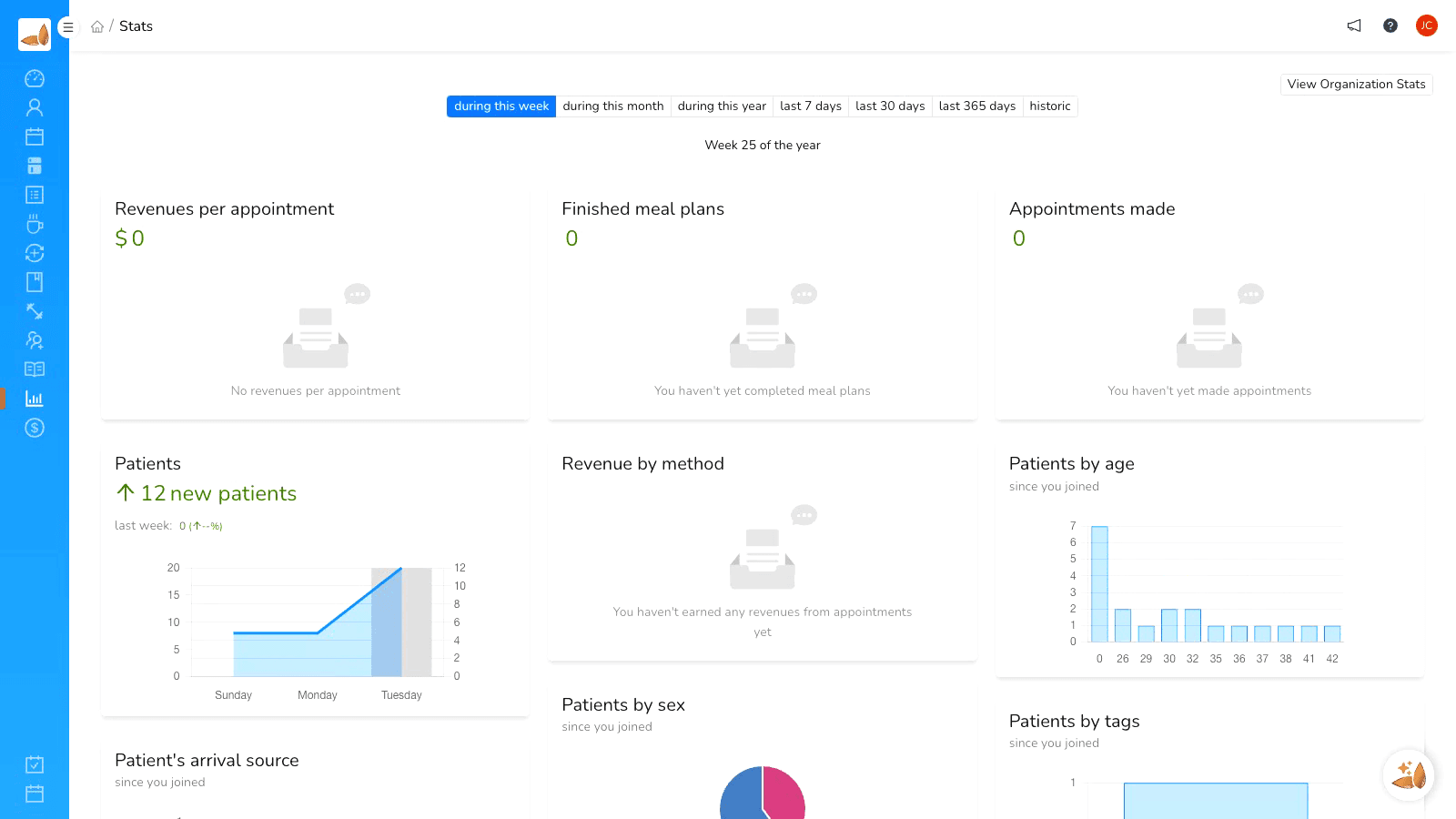Open the circular plus follow-up icon
This screenshot has height=819, width=1456.
pyautogui.click(x=35, y=253)
